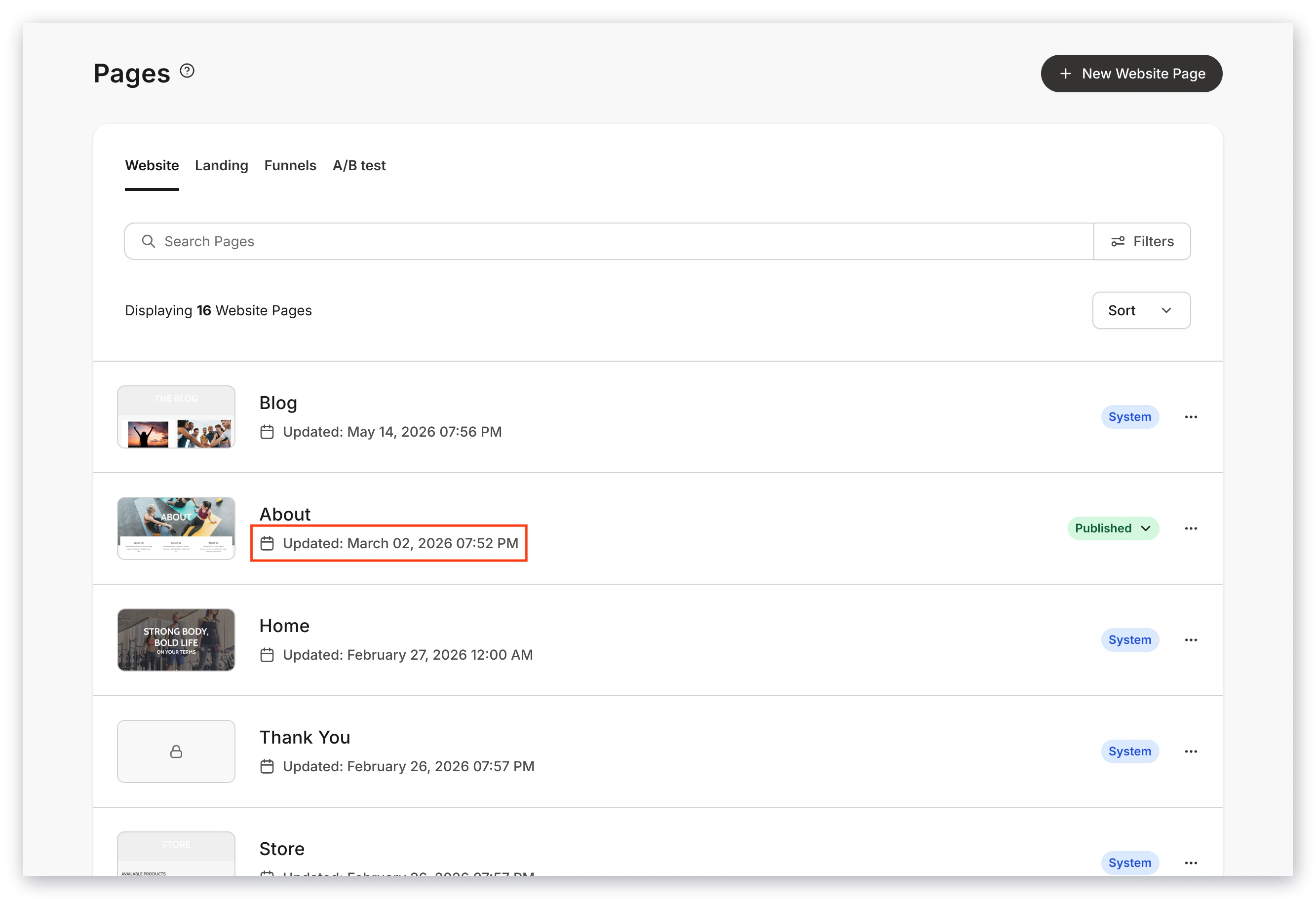
Task: Click the System badge on the Store row
Action: pyautogui.click(x=1130, y=863)
